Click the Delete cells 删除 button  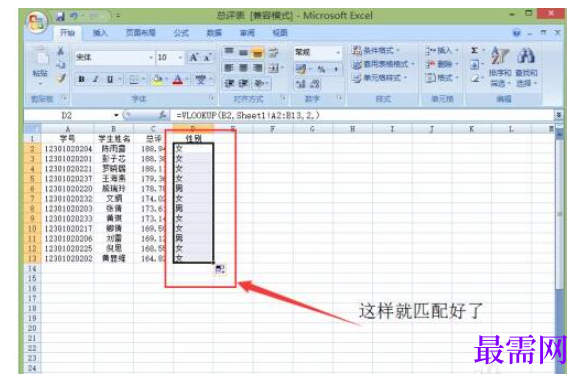[442, 64]
